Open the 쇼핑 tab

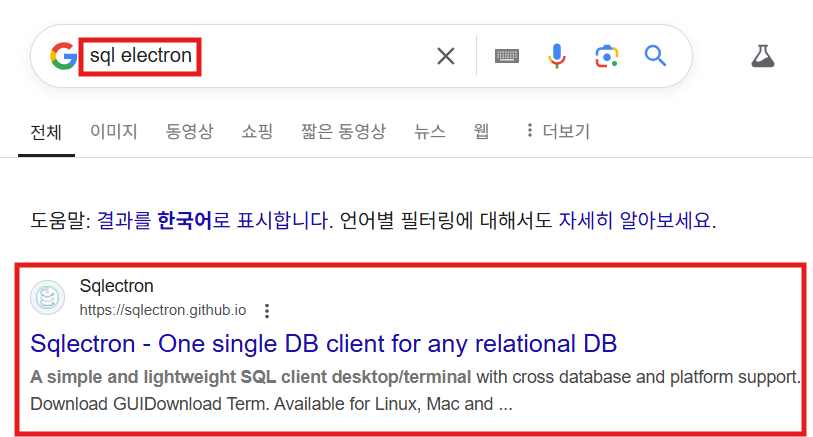coord(257,131)
